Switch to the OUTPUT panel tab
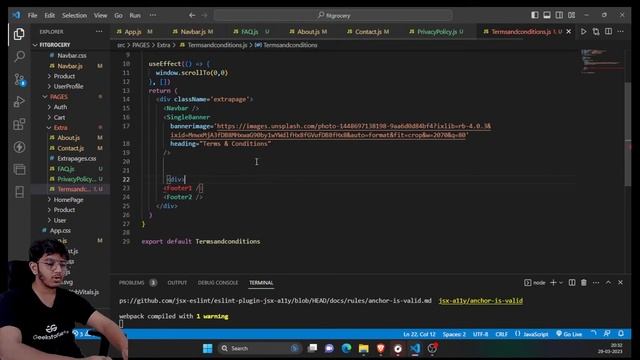This screenshot has height=360, width=640. pos(177,282)
